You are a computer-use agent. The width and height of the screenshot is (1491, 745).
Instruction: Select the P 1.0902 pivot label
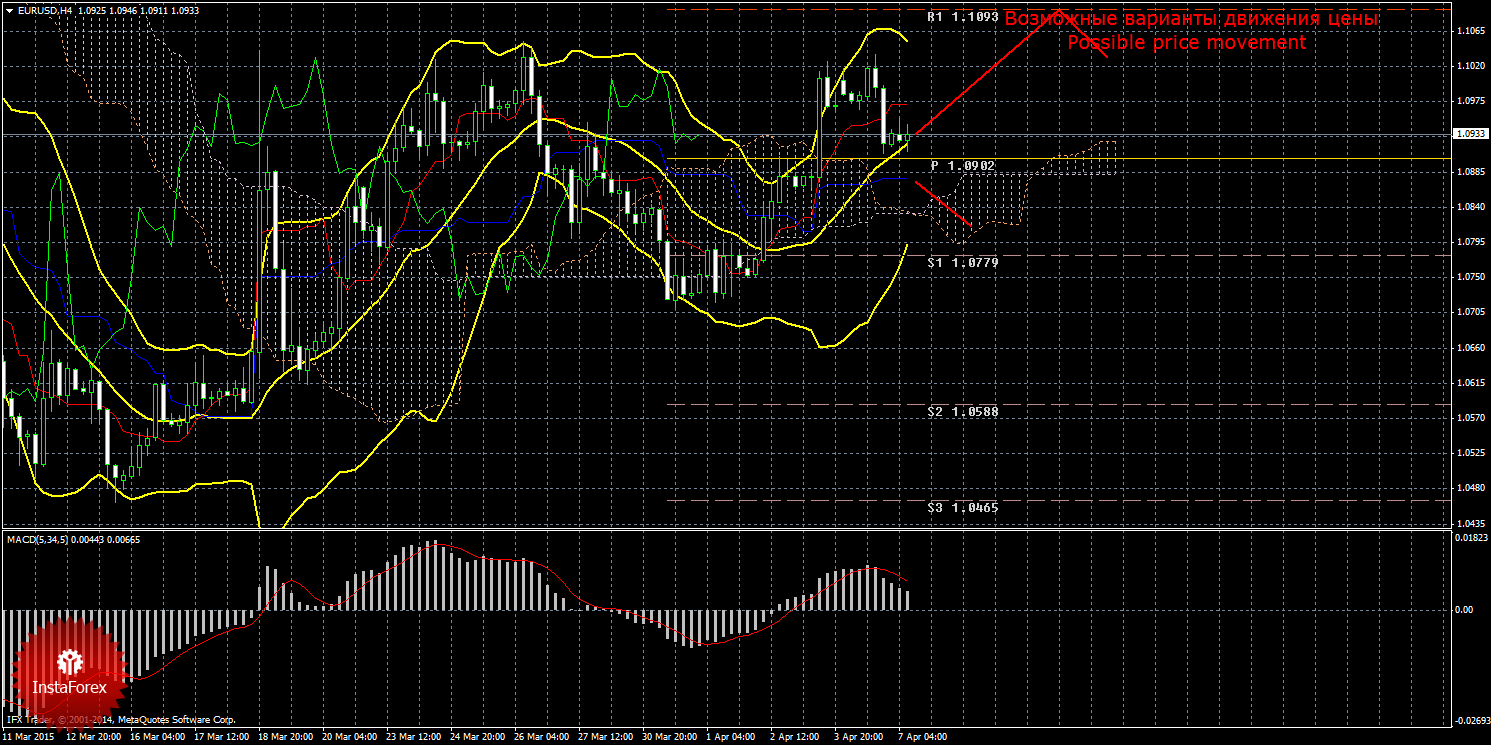pos(964,165)
